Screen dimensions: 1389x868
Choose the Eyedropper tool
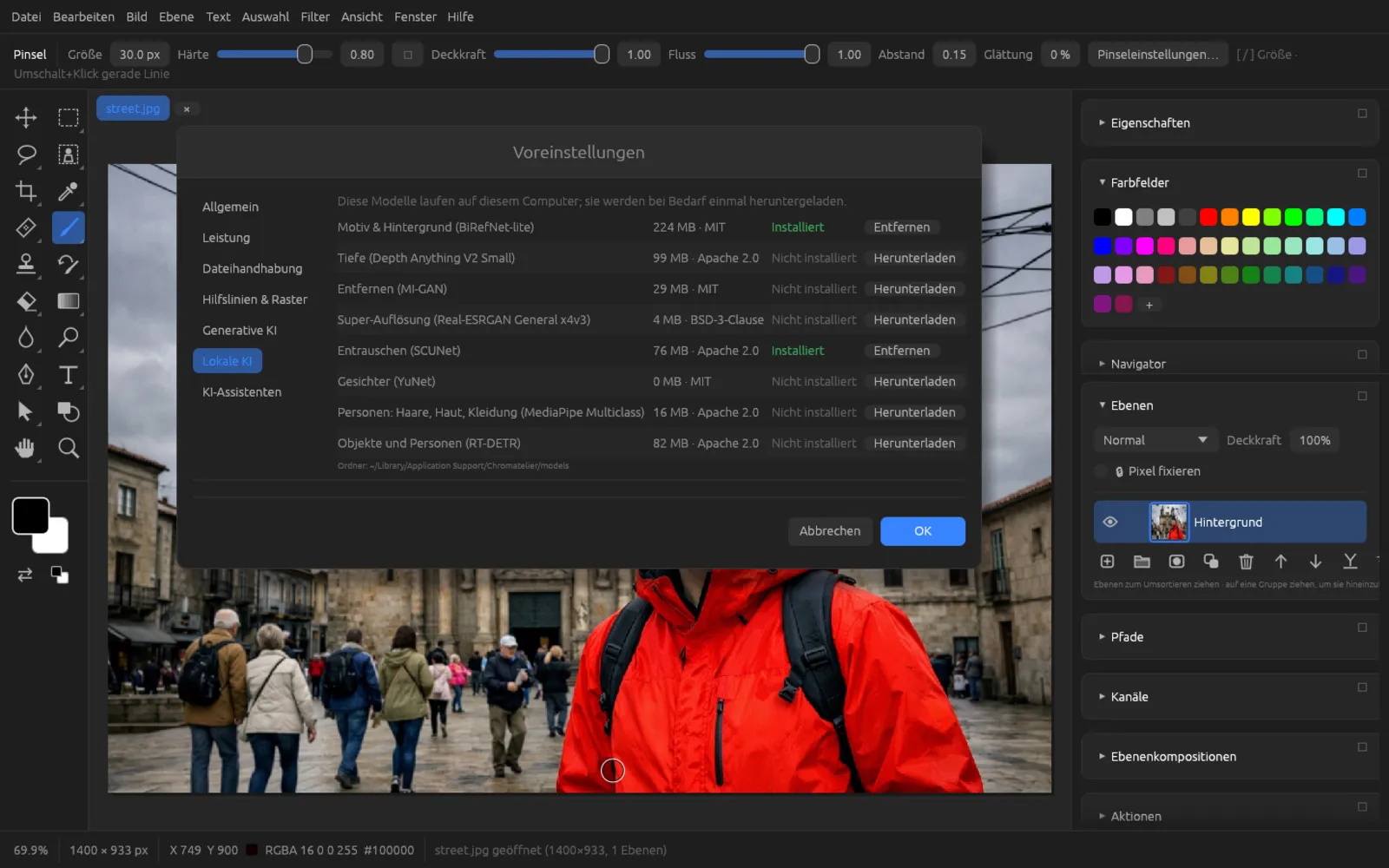click(68, 191)
